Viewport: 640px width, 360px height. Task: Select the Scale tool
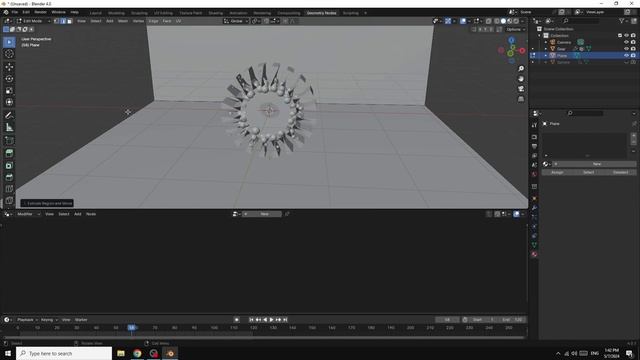(x=9, y=91)
